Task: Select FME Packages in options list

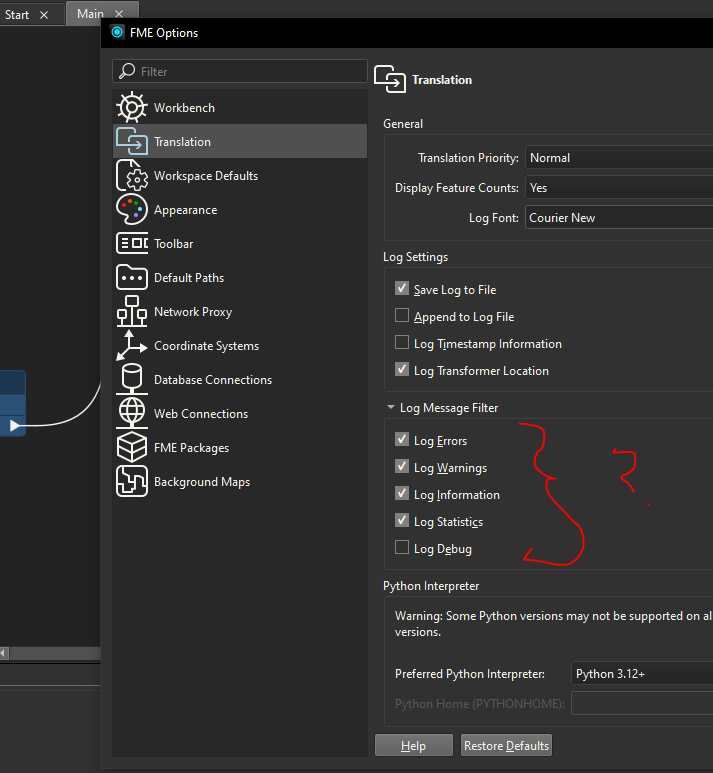Action: click(x=240, y=448)
